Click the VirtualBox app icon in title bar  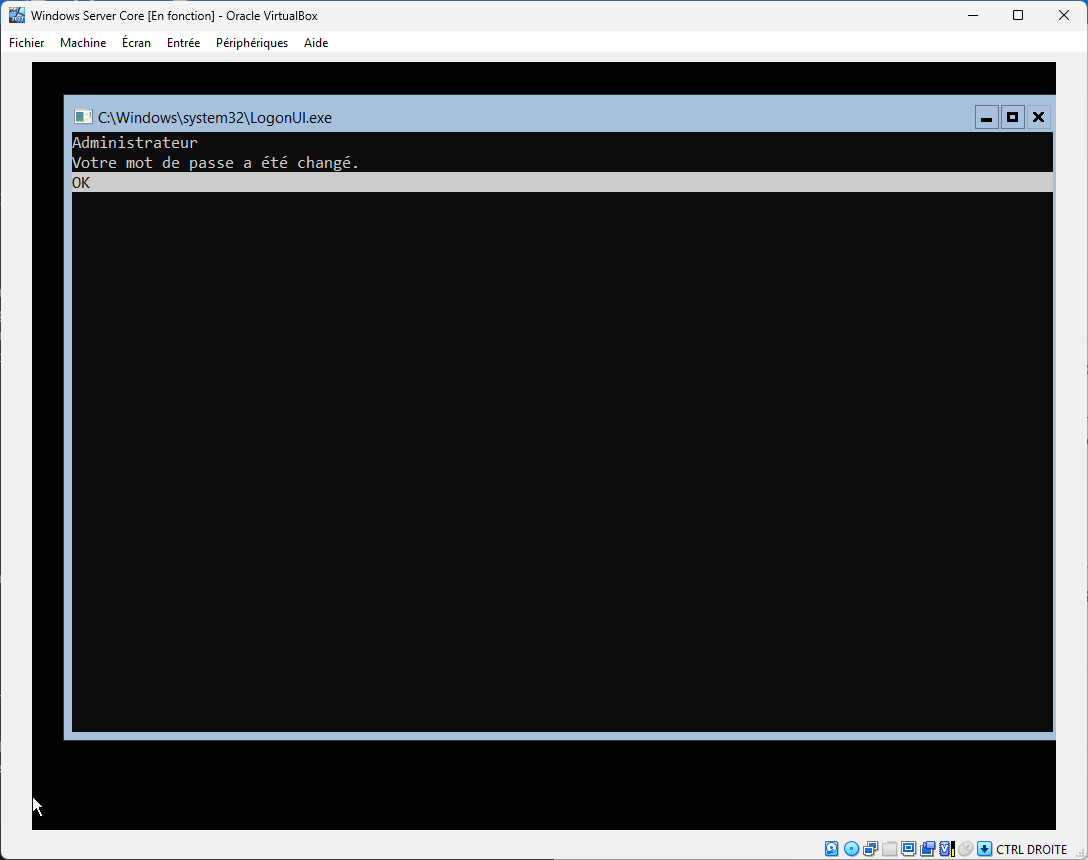click(17, 15)
